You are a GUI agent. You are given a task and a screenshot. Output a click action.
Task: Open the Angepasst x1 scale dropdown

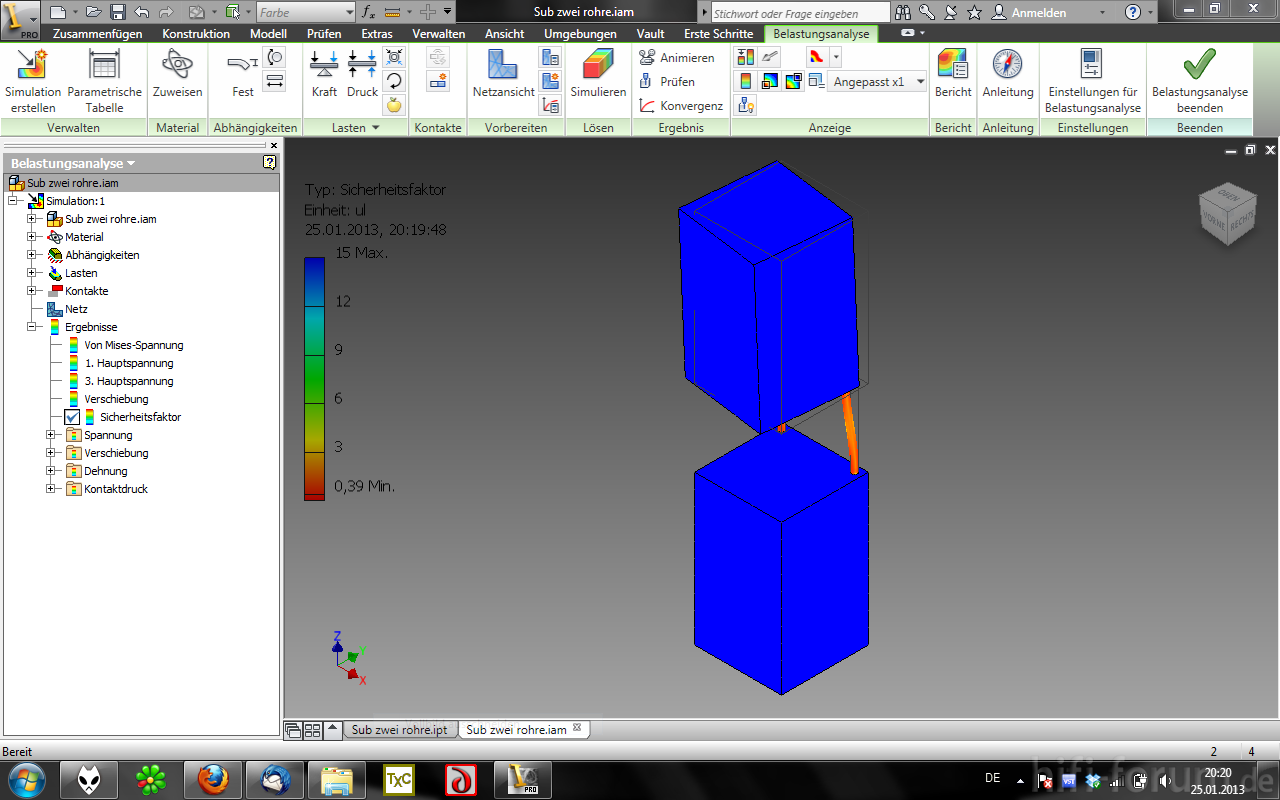coord(920,82)
